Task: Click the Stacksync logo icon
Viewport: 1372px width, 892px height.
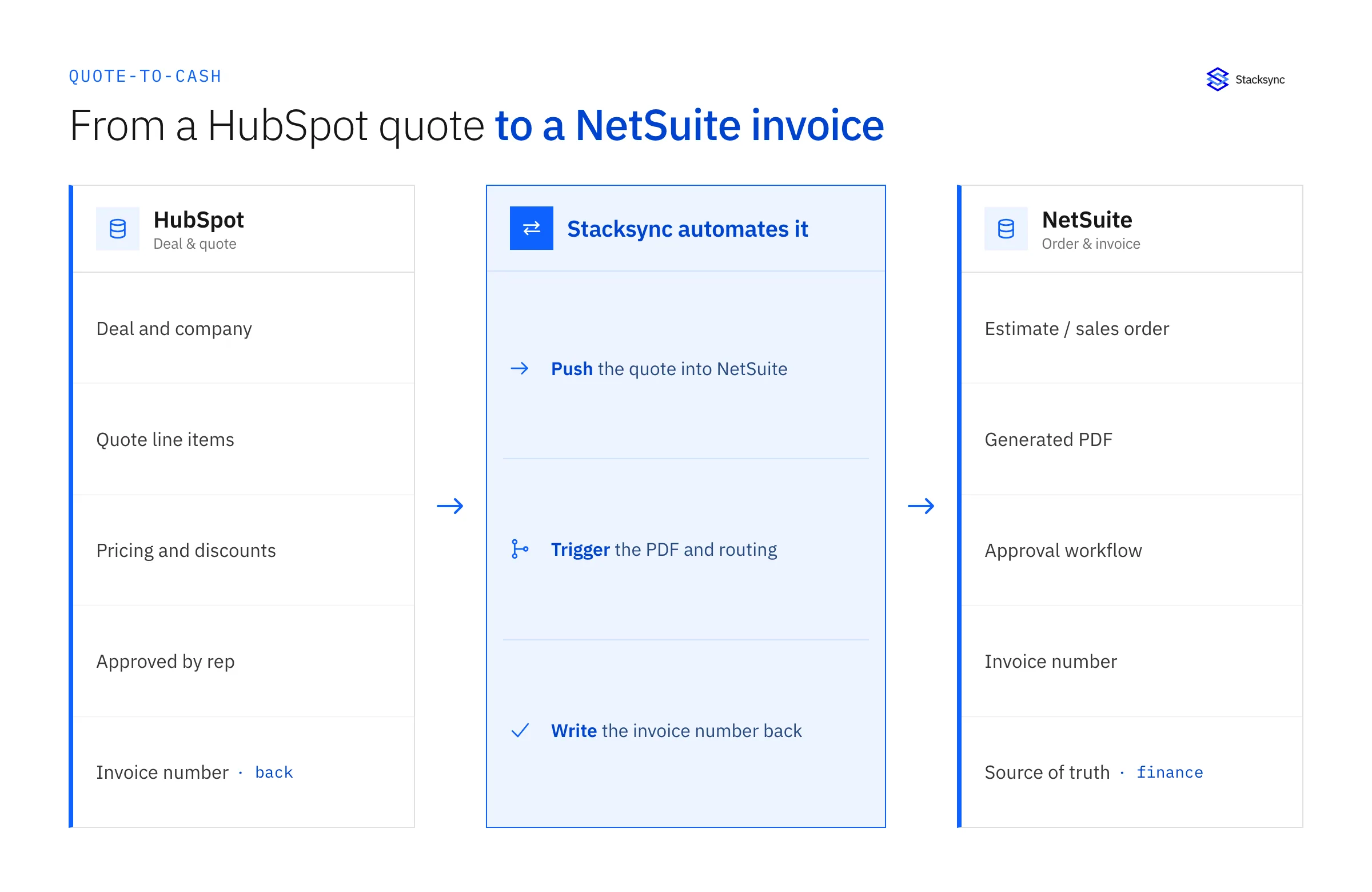Action: pos(1217,79)
